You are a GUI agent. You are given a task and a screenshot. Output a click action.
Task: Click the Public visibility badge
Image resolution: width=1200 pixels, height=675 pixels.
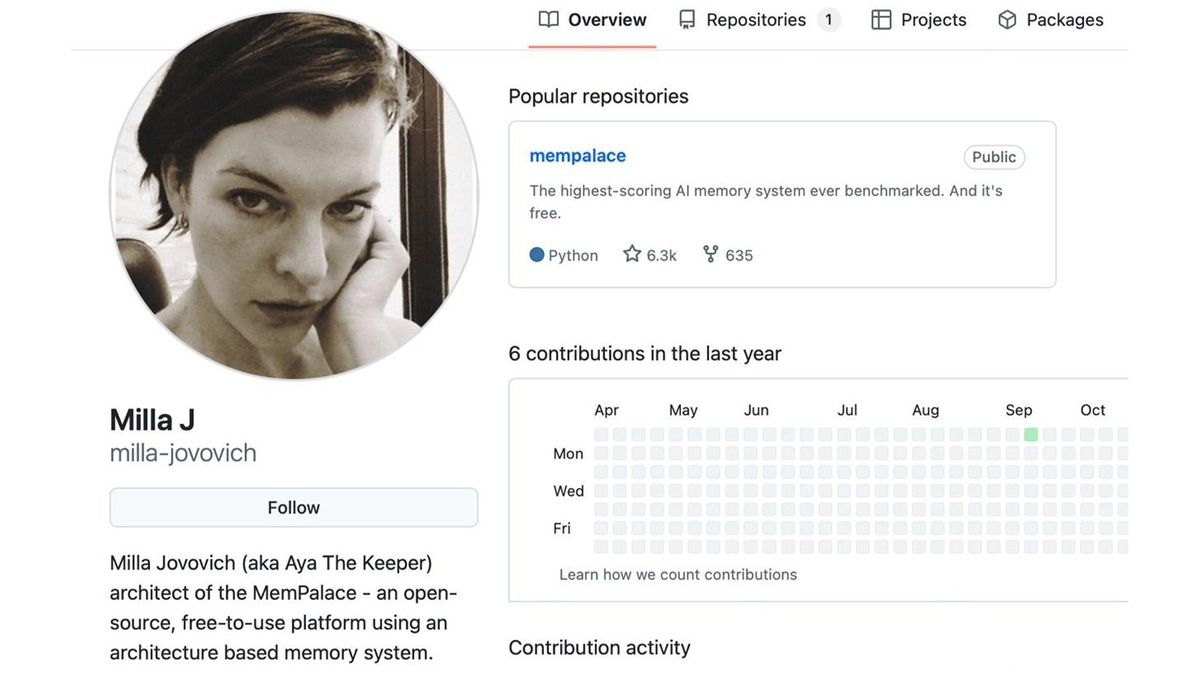[993, 157]
